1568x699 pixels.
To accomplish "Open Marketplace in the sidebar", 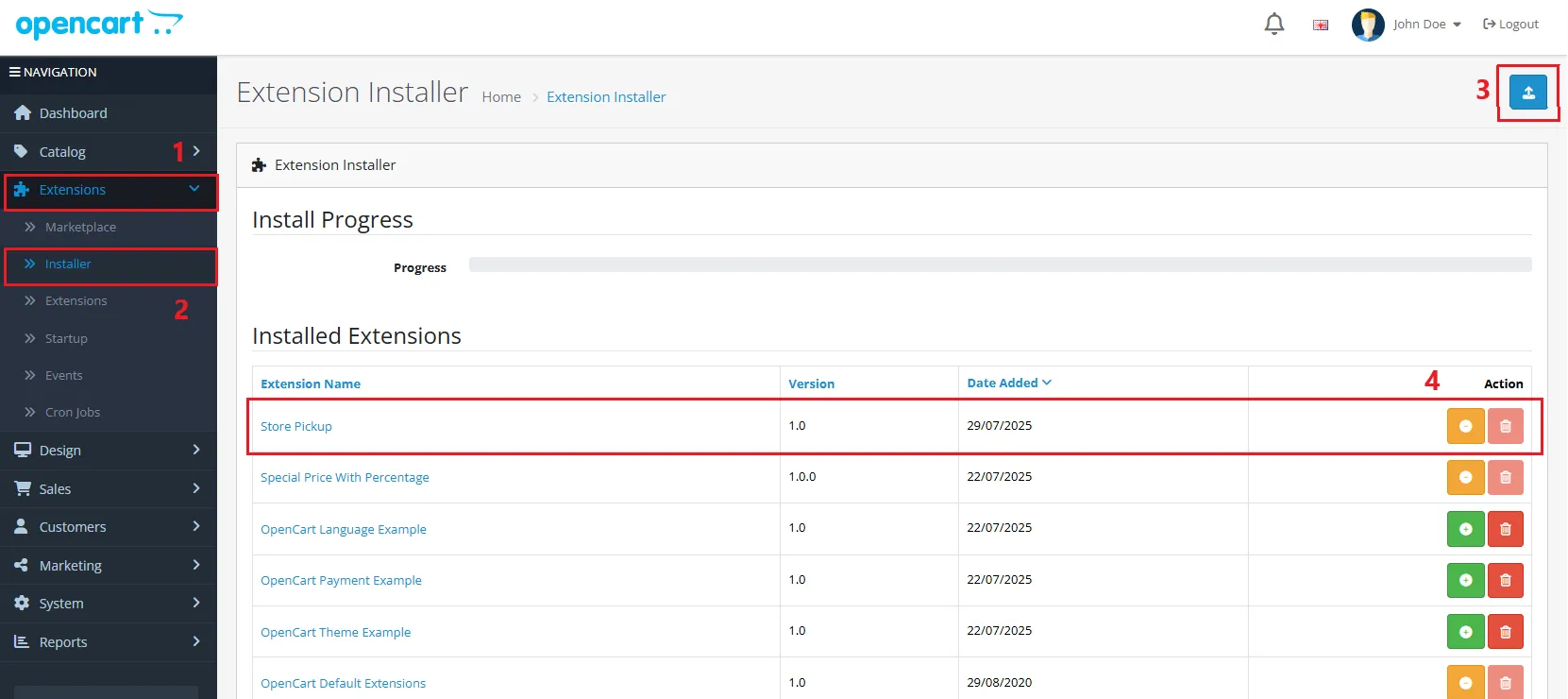I will point(80,227).
